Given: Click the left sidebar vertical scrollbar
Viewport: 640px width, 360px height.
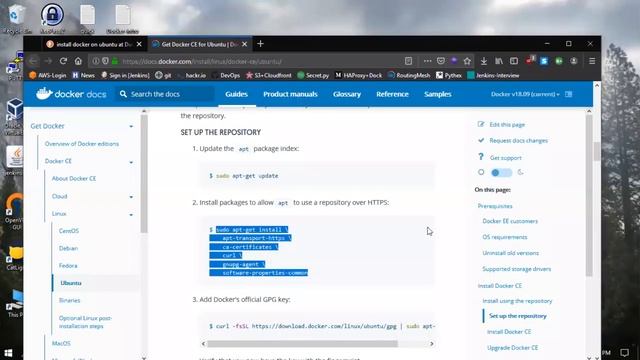Looking at the screenshot, I should click(x=144, y=173).
